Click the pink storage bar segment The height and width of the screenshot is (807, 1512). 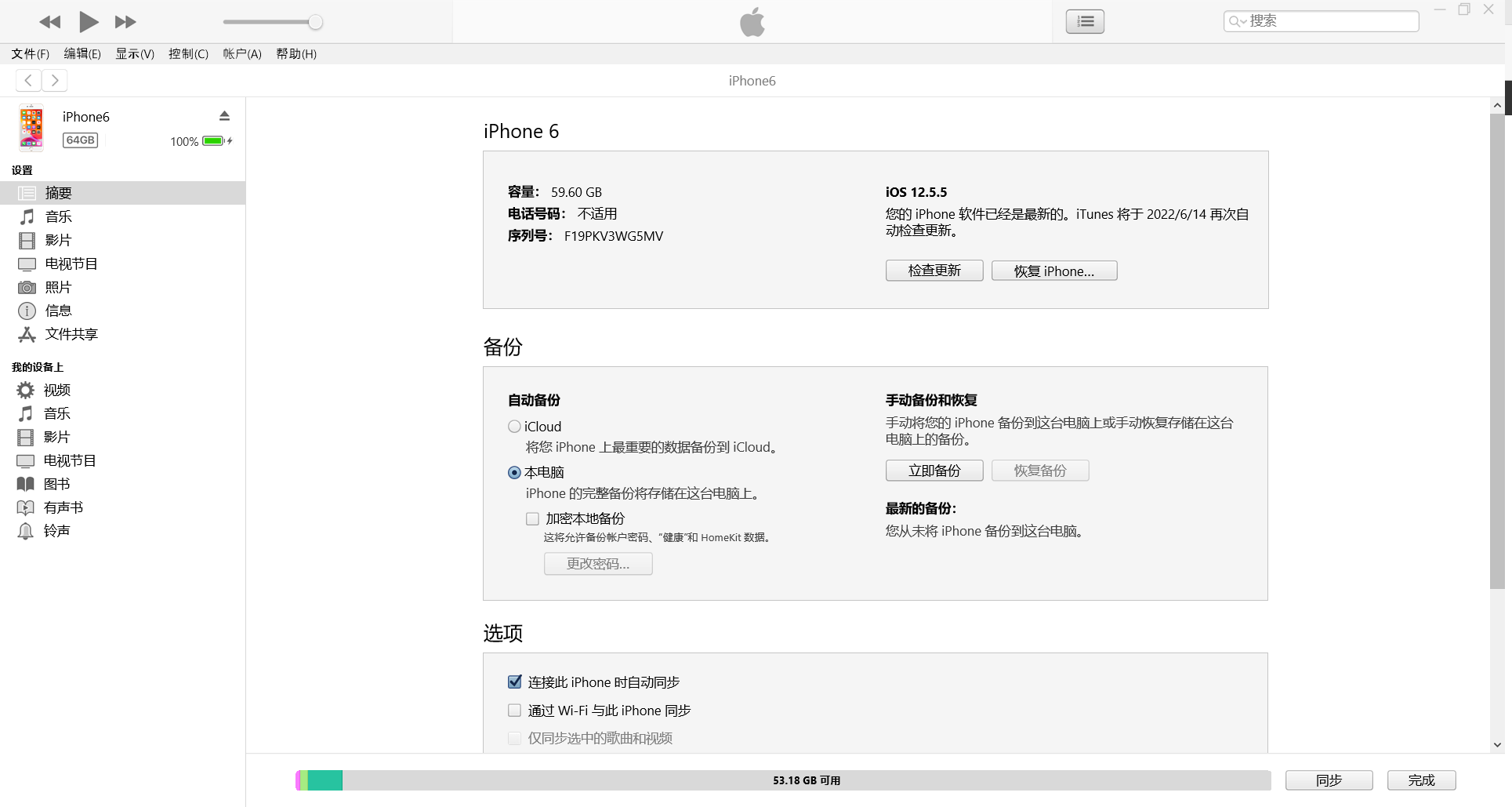click(298, 780)
